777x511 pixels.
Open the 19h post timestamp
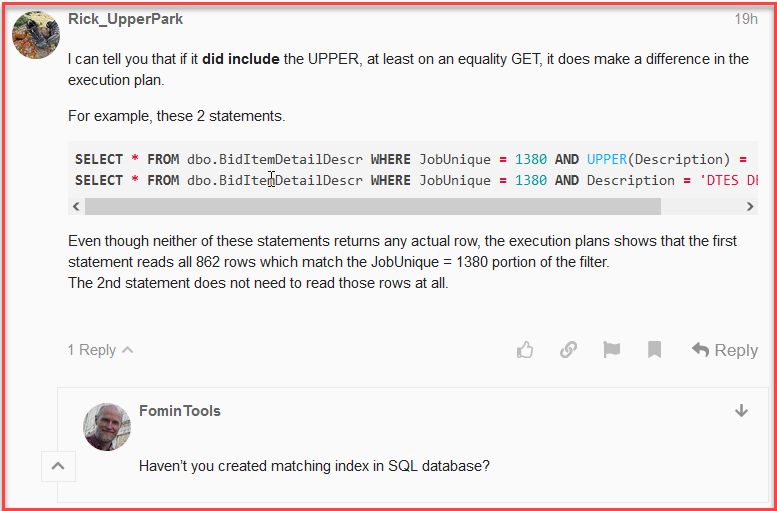click(745, 19)
